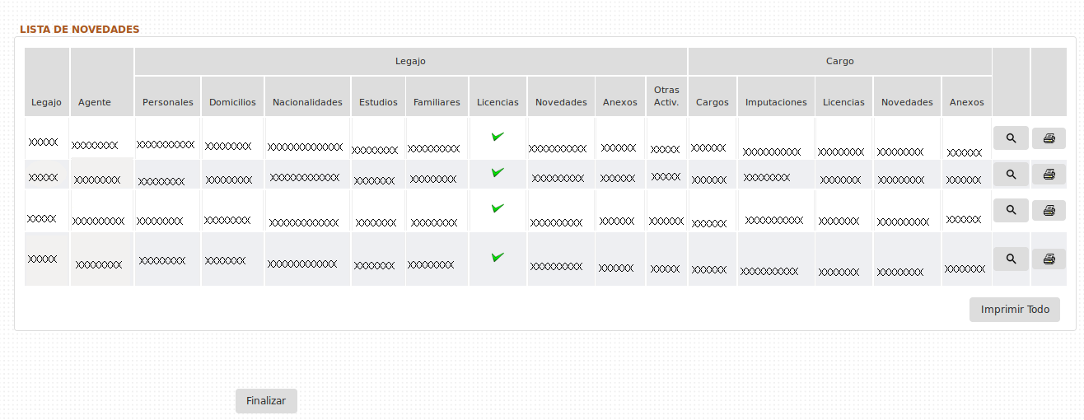
Task: Select the Personales column header
Action: pos(167,102)
